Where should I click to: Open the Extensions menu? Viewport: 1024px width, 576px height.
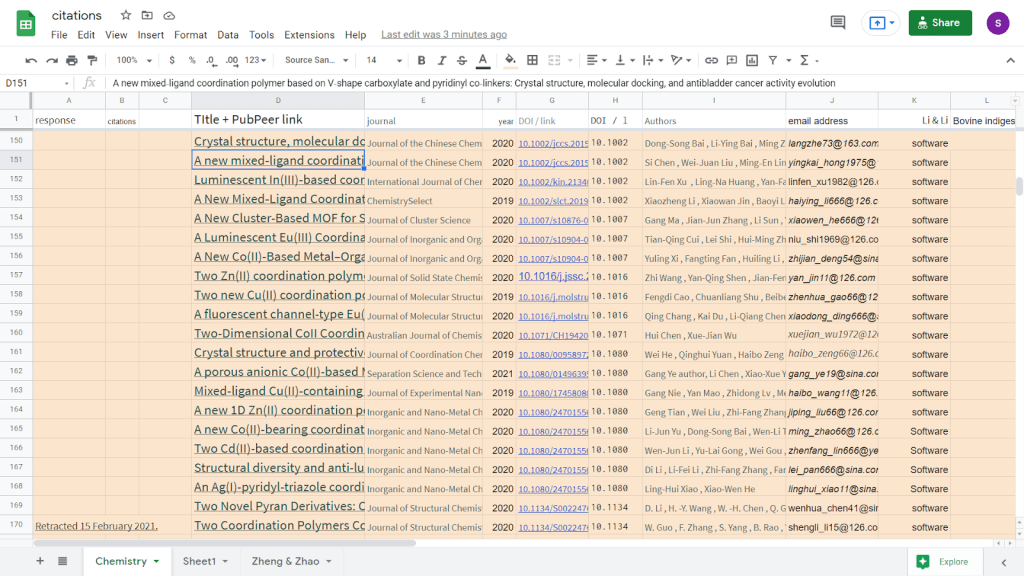click(x=309, y=35)
